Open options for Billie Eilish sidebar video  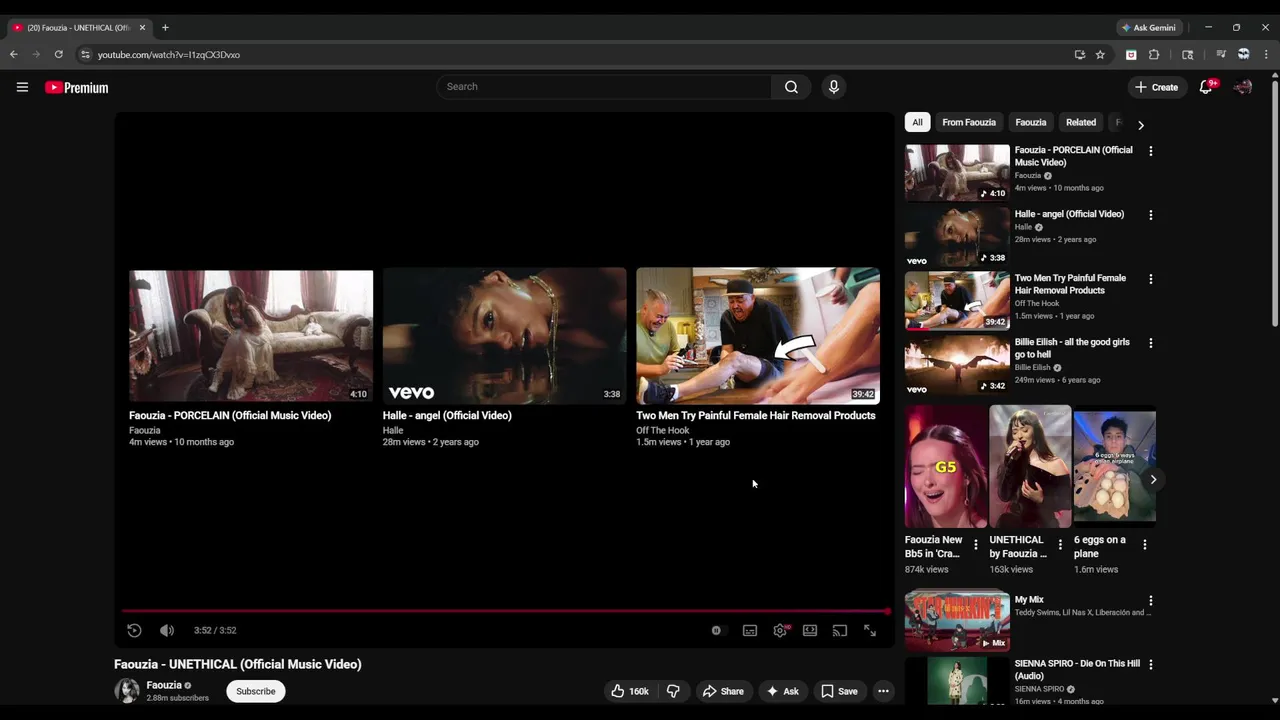pos(1150,343)
